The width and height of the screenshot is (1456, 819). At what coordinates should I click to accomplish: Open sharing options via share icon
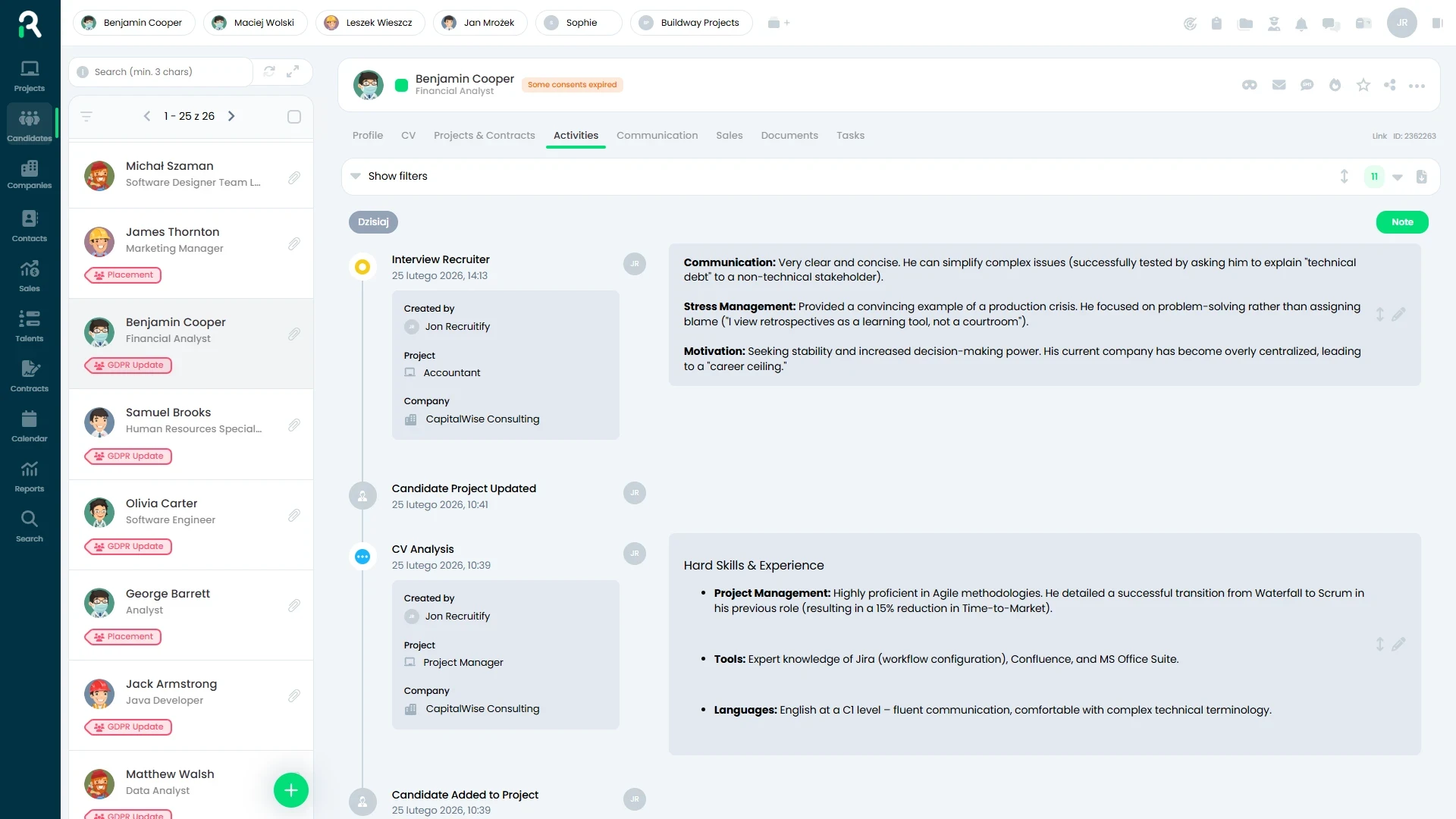(x=1391, y=85)
